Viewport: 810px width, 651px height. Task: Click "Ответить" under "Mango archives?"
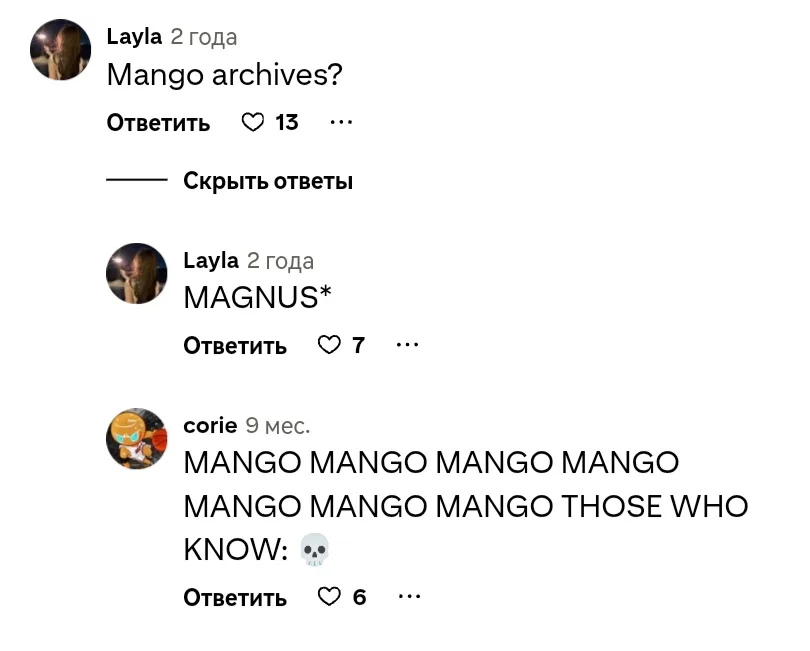pos(158,123)
